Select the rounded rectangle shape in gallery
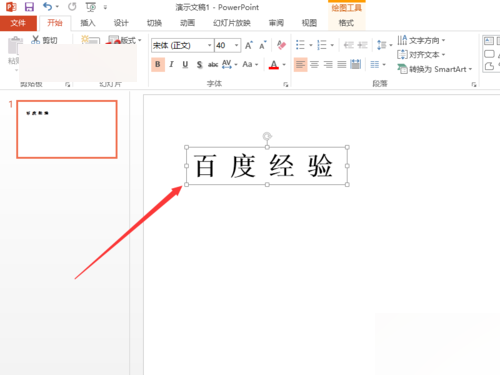 489,54
